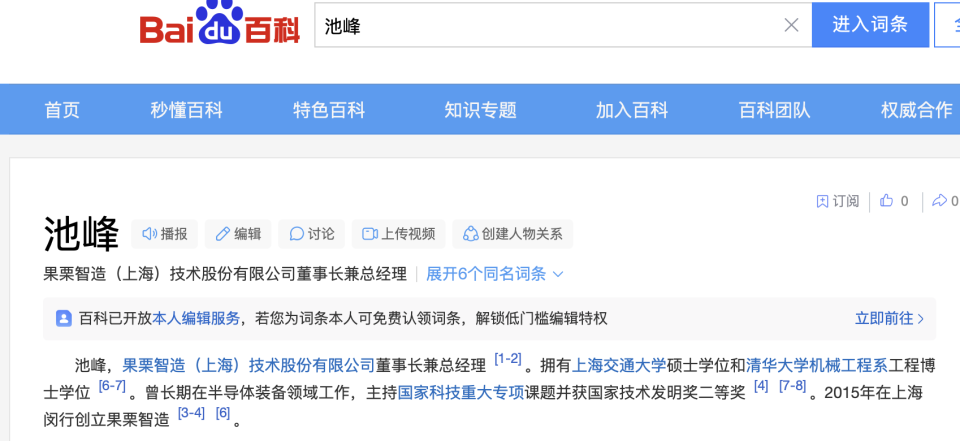Open reference [1-2] citation
Screen dimensions: 960x441
pyautogui.click(x=508, y=360)
